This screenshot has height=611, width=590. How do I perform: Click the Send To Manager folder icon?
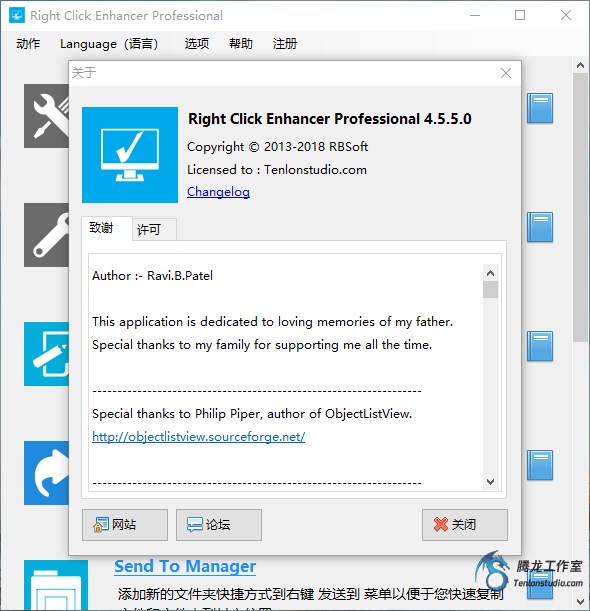(x=56, y=585)
